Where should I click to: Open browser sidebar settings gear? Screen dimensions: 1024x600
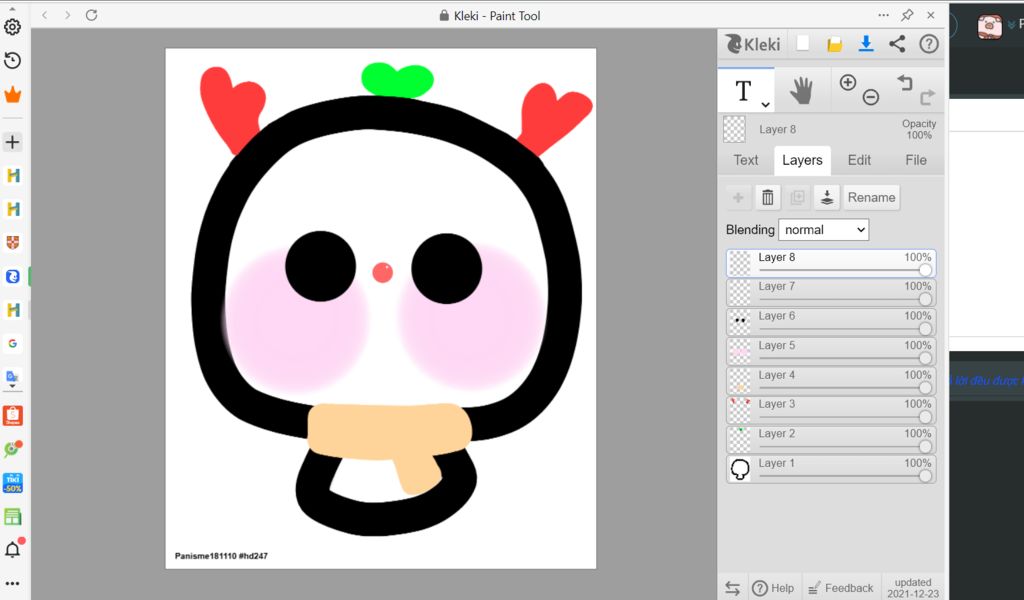click(12, 27)
